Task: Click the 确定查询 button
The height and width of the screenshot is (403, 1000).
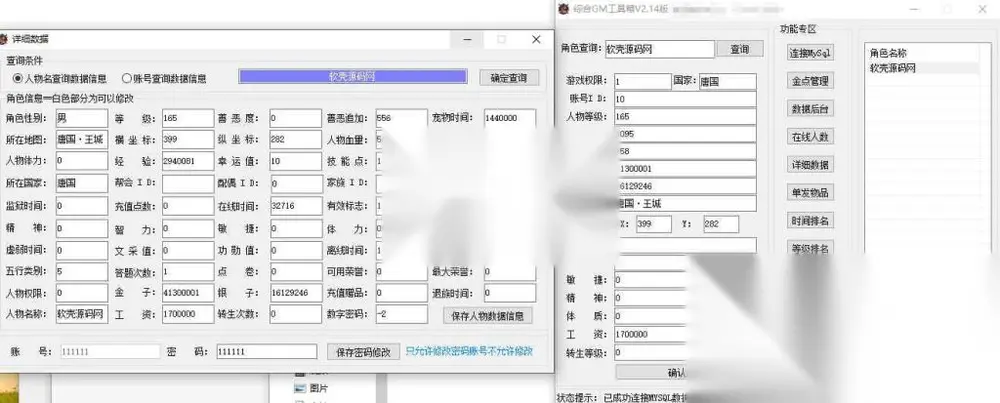Action: [x=509, y=78]
